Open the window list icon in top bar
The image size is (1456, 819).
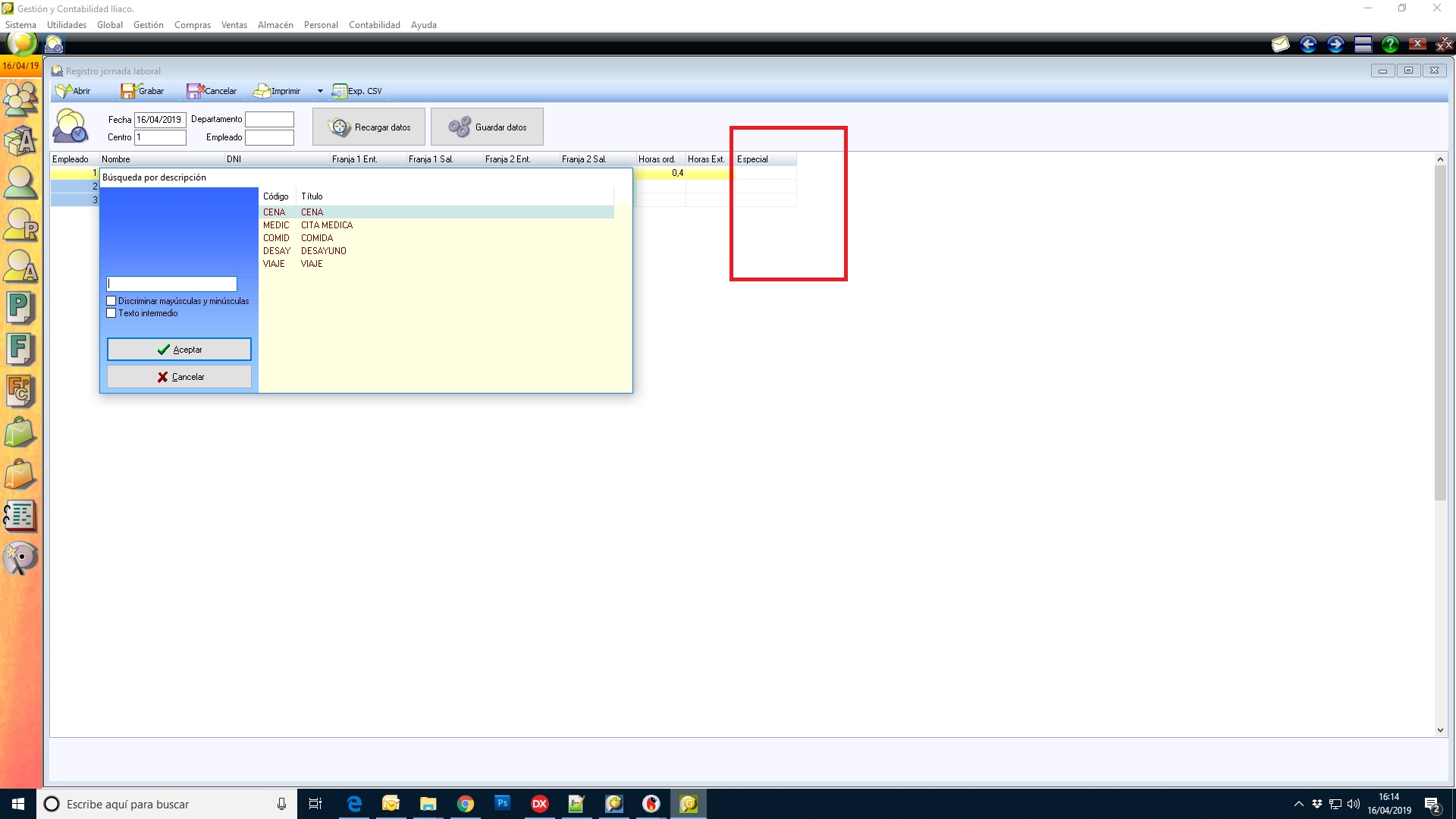pos(1363,45)
